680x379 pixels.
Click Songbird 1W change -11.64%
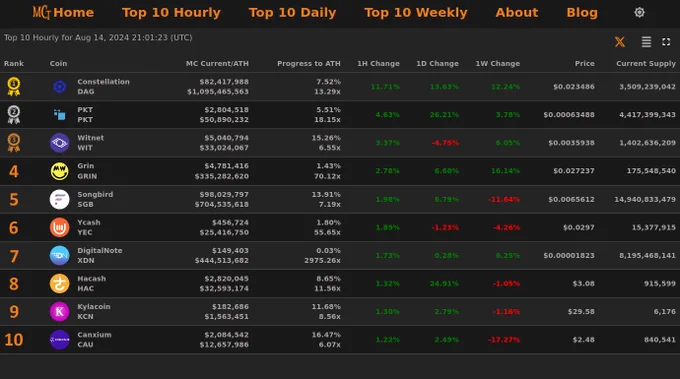504,199
